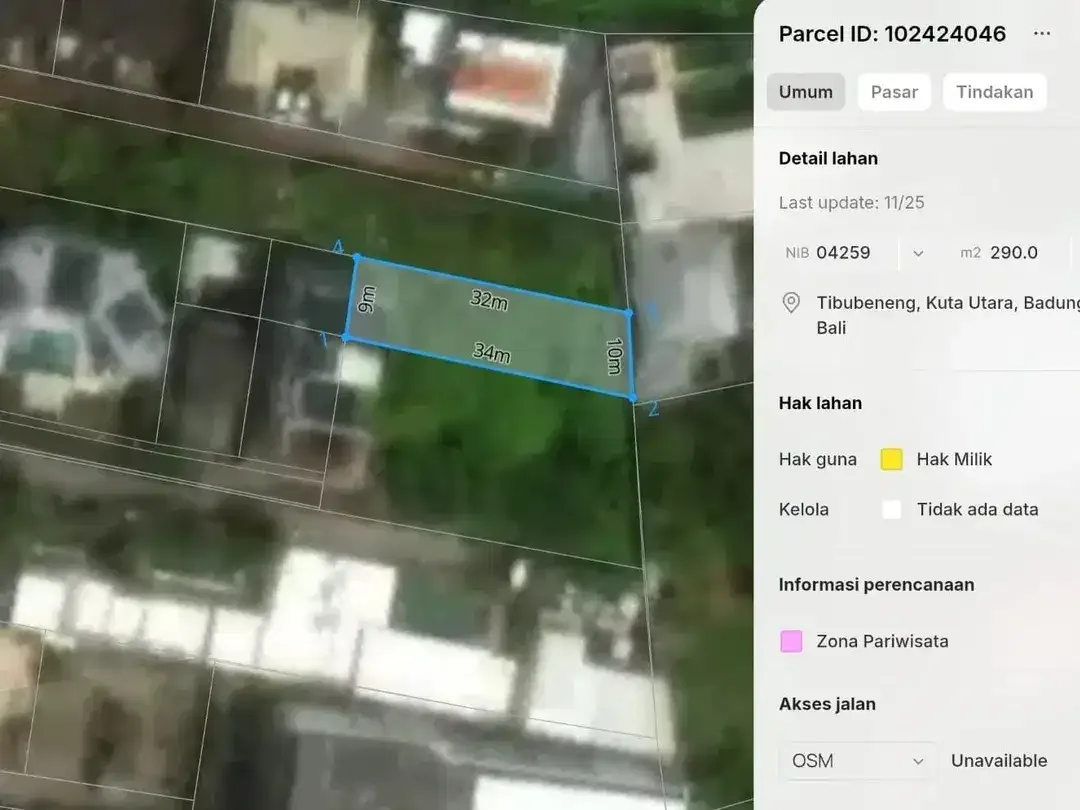Click the yellow Hak Milik color swatch
The image size is (1080, 810).
click(x=891, y=459)
